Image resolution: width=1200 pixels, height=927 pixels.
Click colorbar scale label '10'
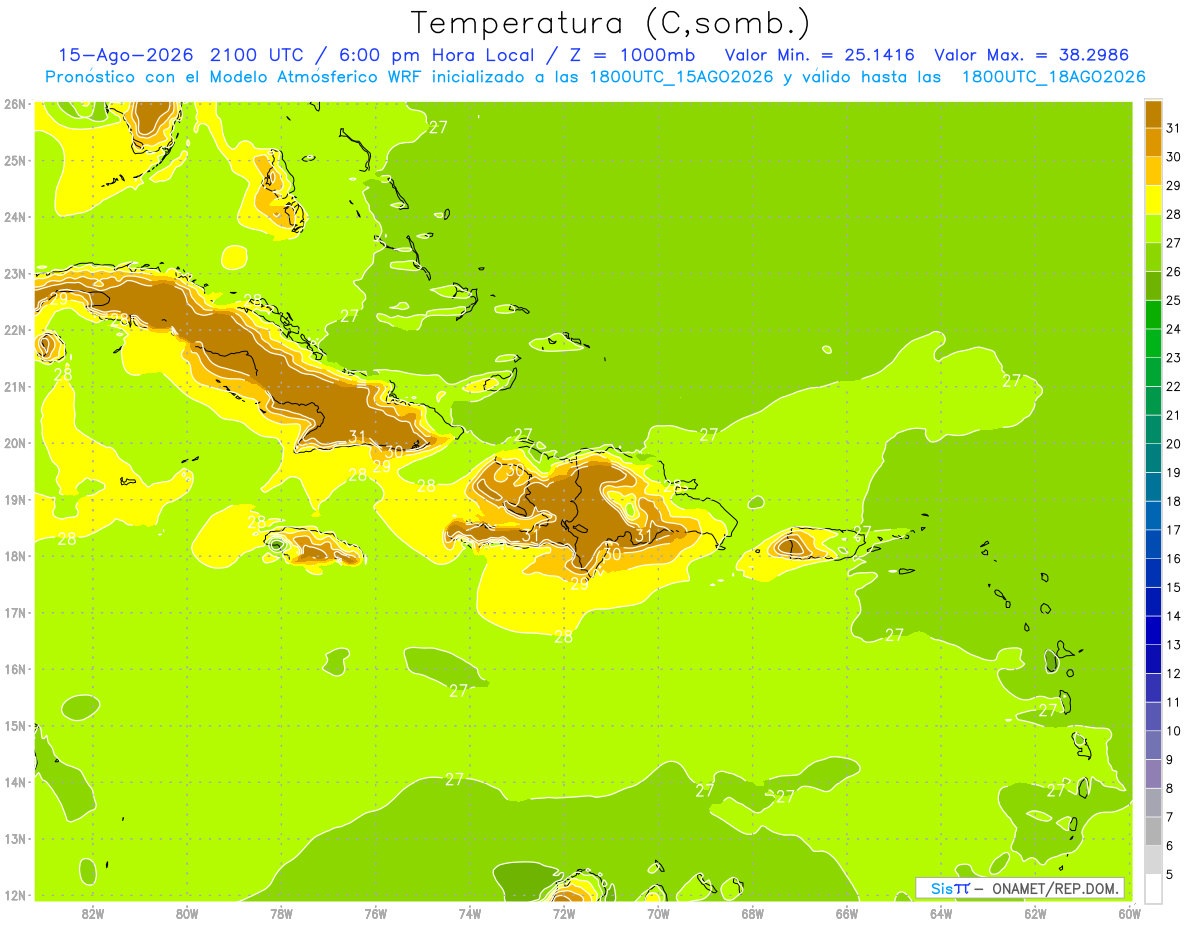pyautogui.click(x=1173, y=731)
